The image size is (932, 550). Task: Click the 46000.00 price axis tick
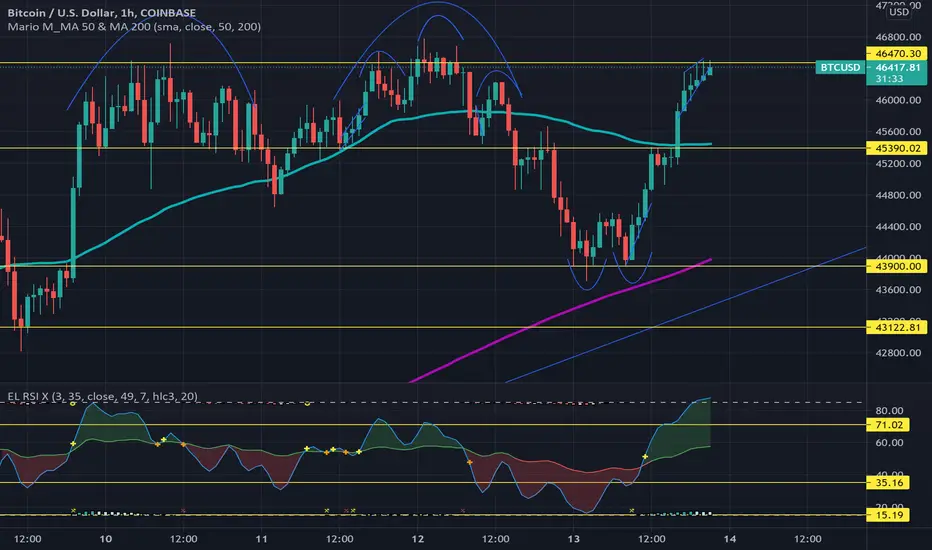[x=898, y=100]
